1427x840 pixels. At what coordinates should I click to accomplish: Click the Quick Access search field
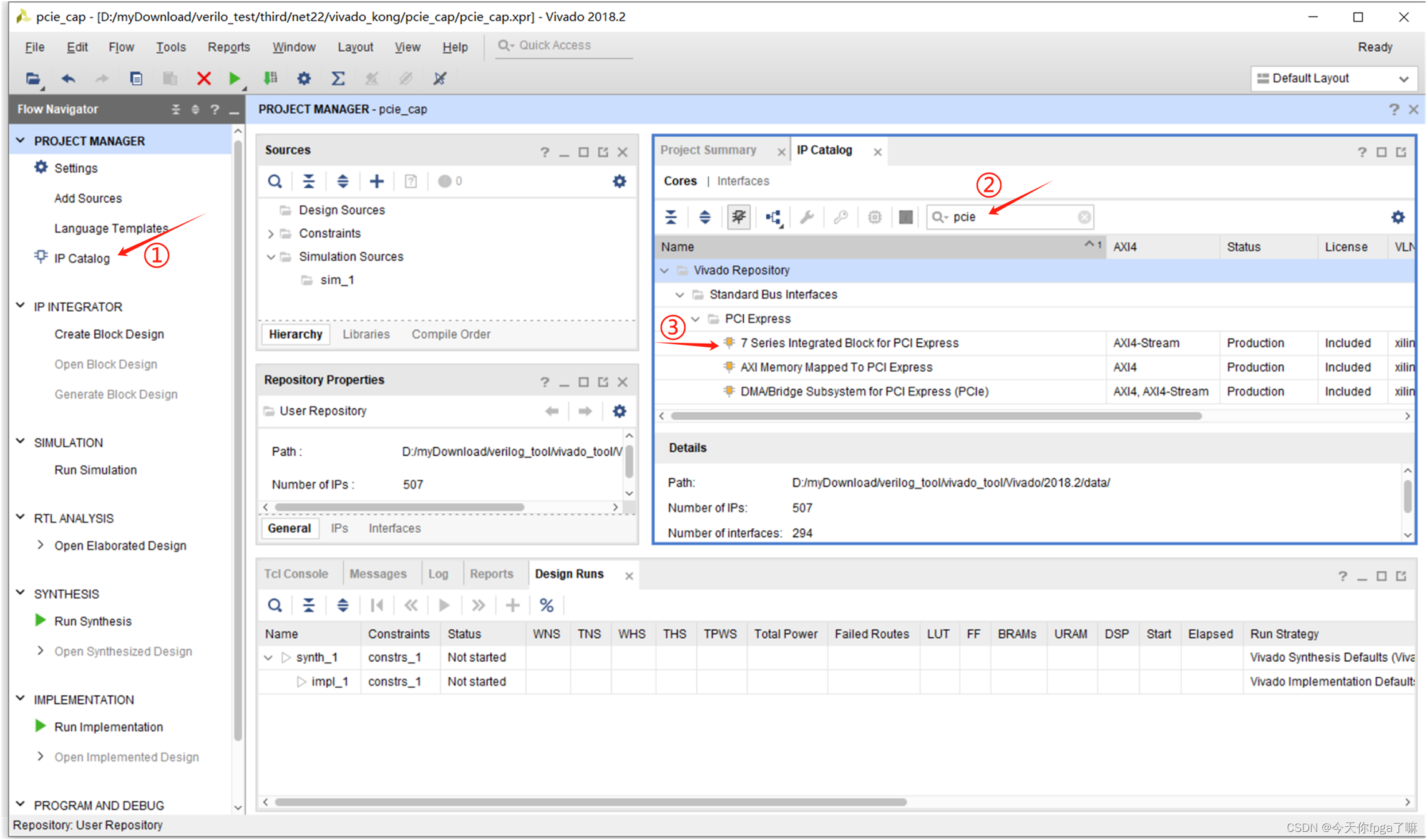tap(565, 46)
